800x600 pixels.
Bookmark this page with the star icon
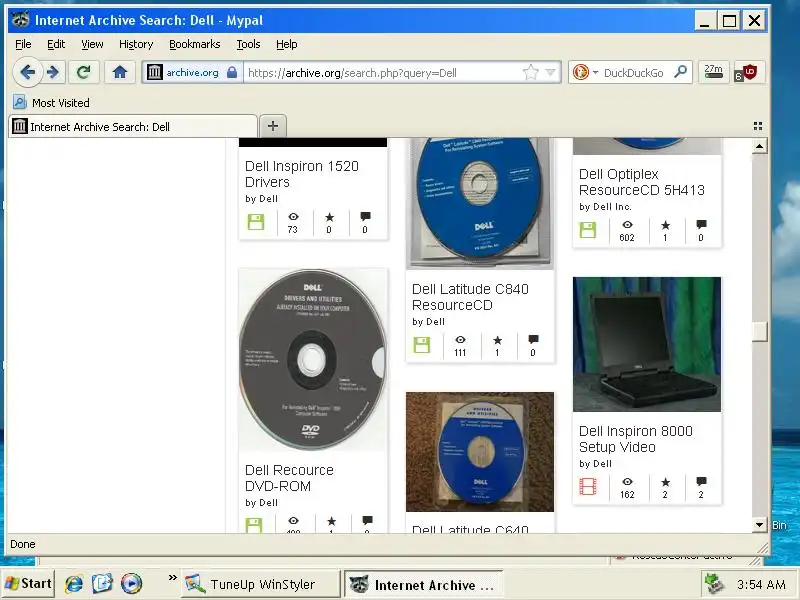click(x=531, y=72)
